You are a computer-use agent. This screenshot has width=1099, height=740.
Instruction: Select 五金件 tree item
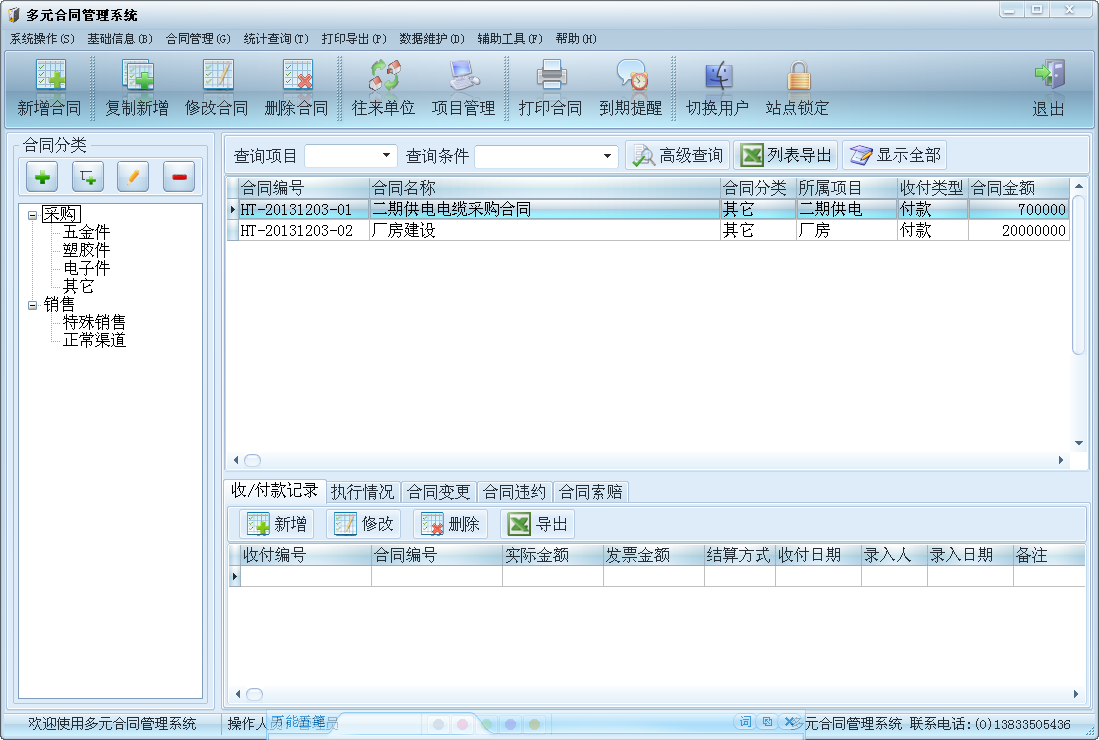[x=86, y=232]
